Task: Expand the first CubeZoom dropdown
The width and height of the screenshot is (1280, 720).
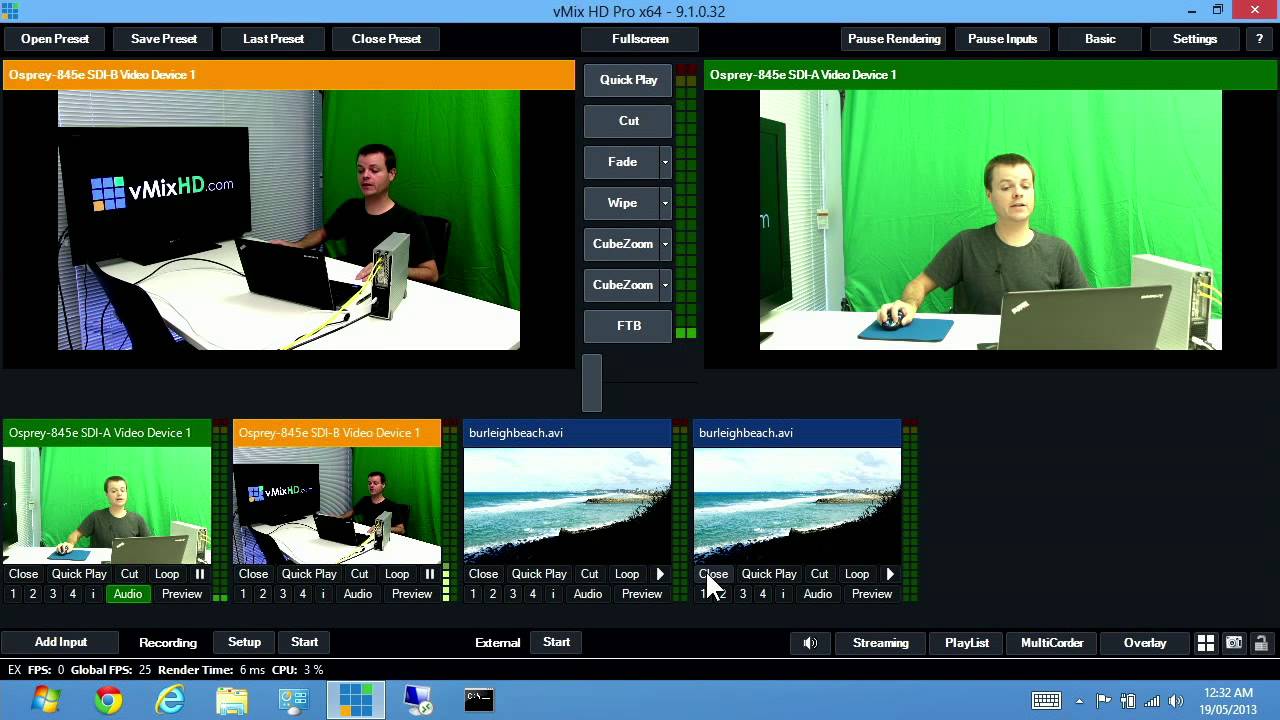Action: pos(665,244)
